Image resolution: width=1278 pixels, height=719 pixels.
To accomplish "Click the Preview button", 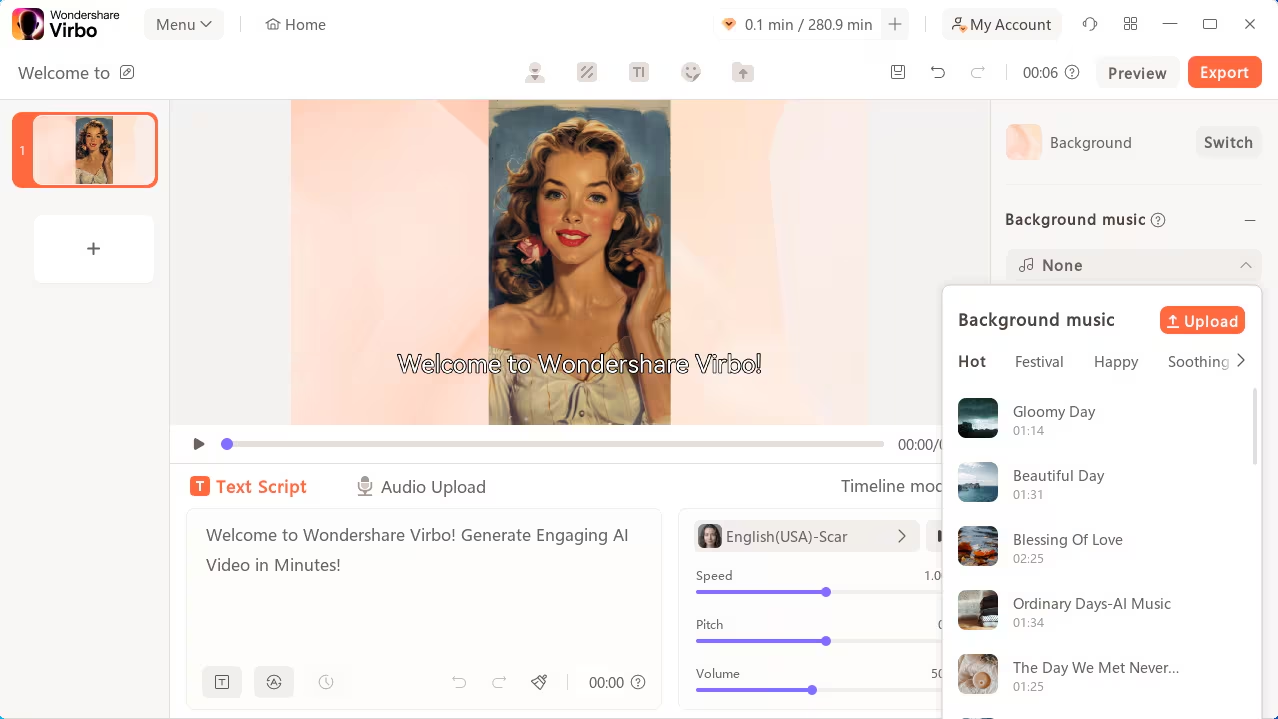I will click(1137, 72).
